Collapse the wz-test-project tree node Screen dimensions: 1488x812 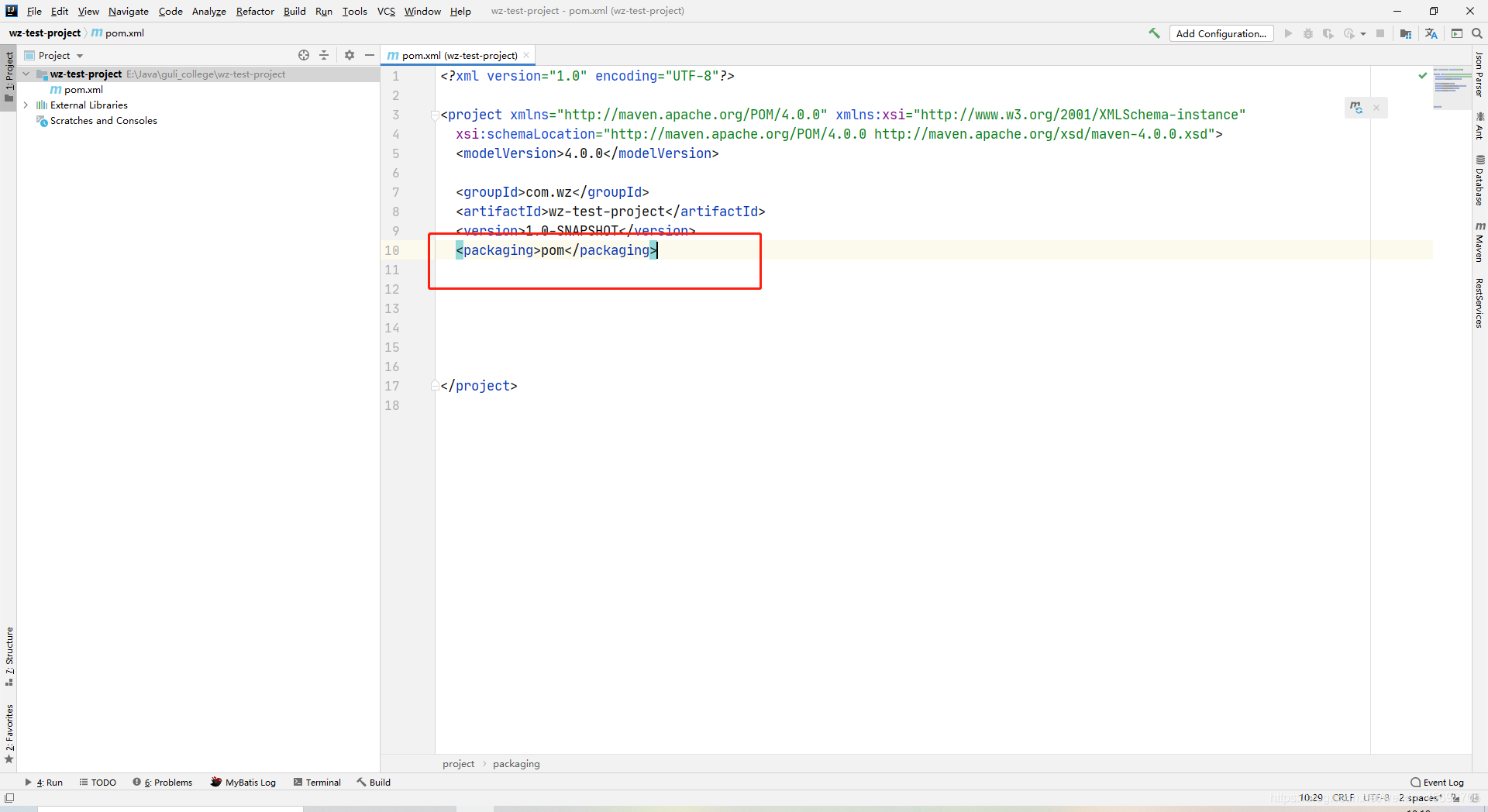(26, 74)
